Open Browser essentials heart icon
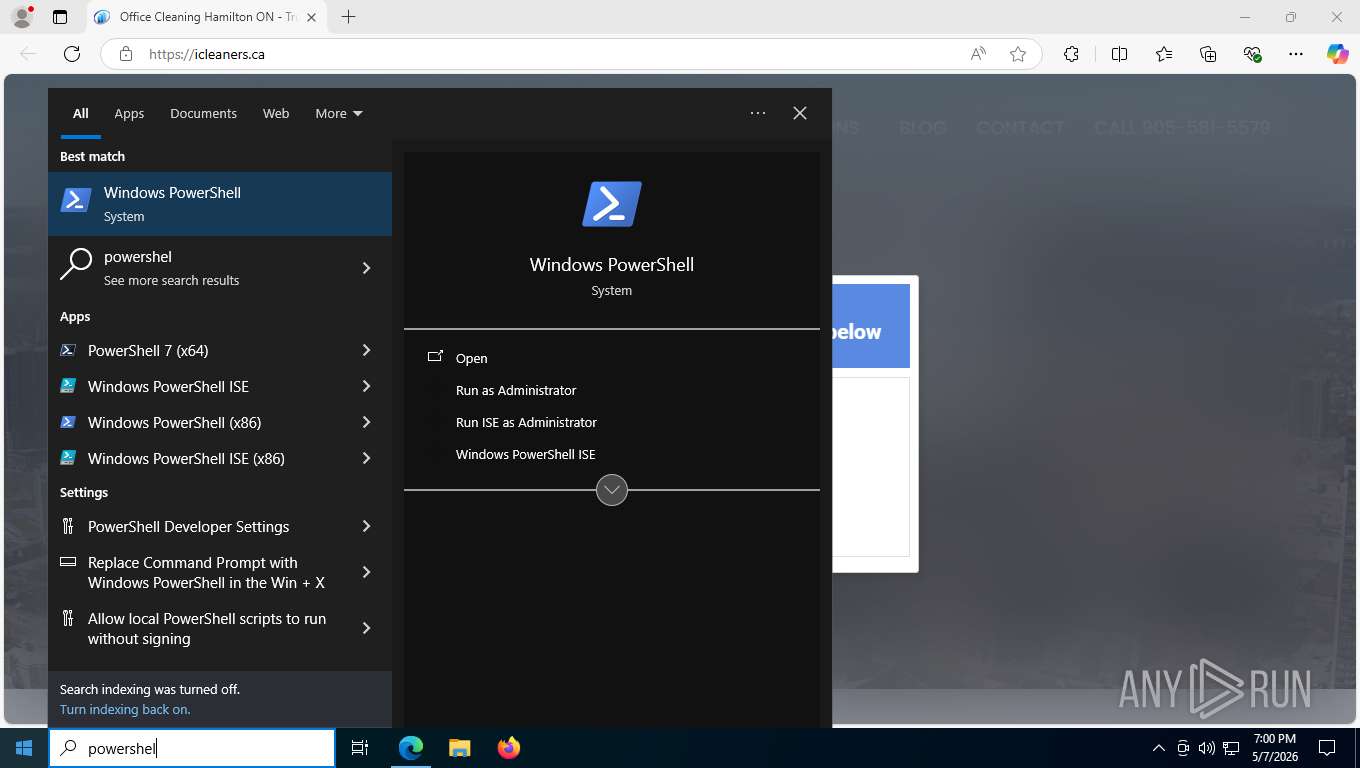Screen dimensions: 1360x768 pyautogui.click(x=1252, y=54)
